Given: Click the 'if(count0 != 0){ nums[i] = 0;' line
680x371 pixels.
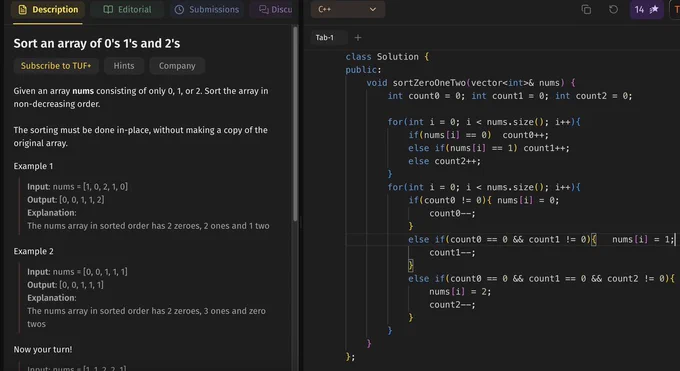Looking at the screenshot, I should (x=484, y=200).
